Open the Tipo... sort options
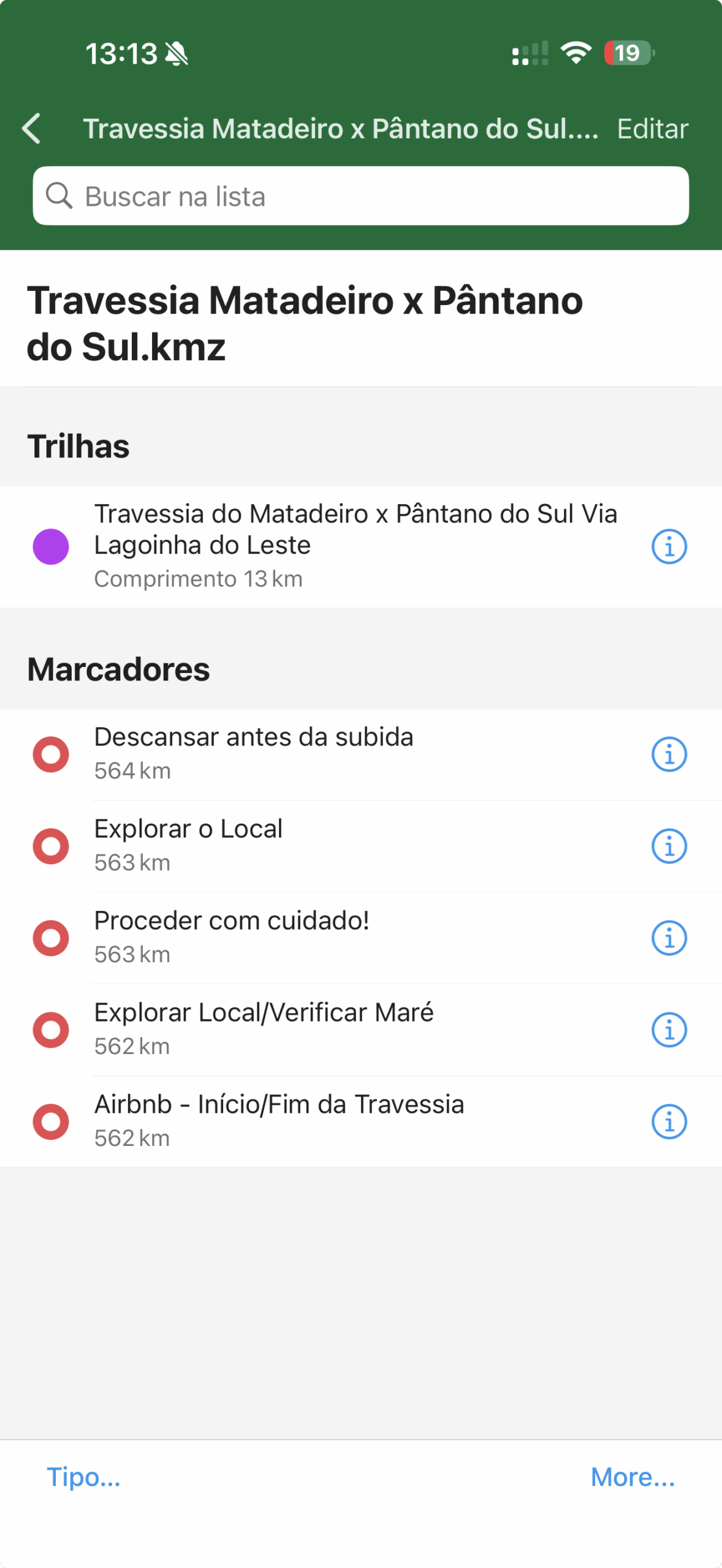The height and width of the screenshot is (1568, 722). (84, 1477)
